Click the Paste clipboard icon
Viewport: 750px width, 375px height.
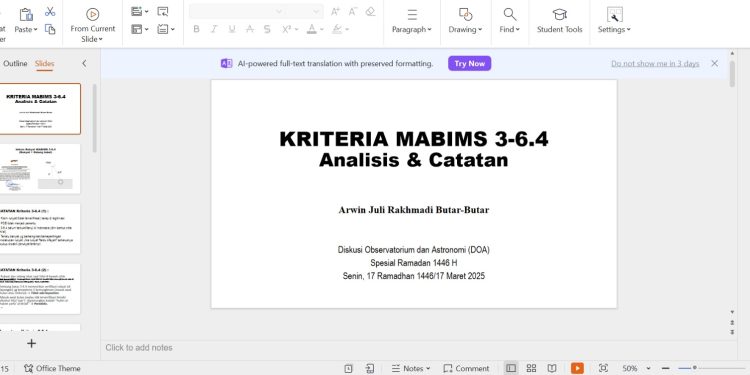tap(26, 14)
